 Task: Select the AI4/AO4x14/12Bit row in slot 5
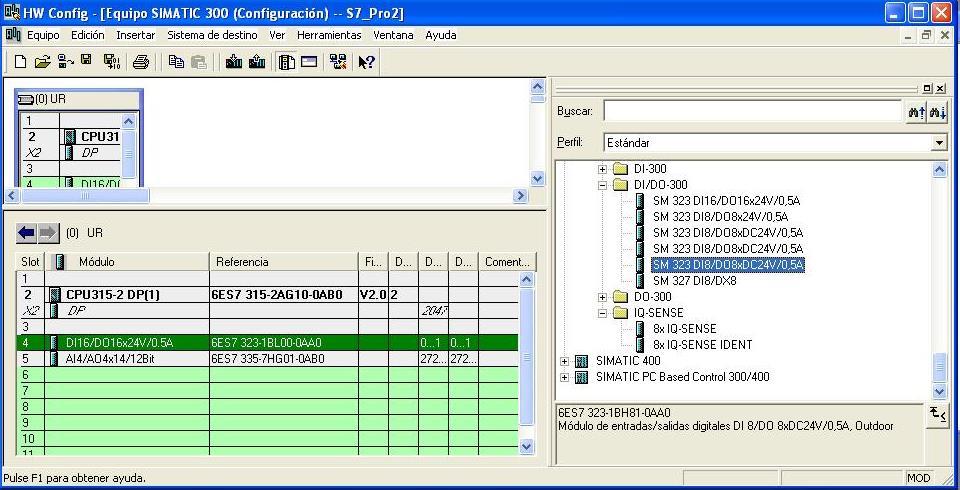[x=267, y=358]
